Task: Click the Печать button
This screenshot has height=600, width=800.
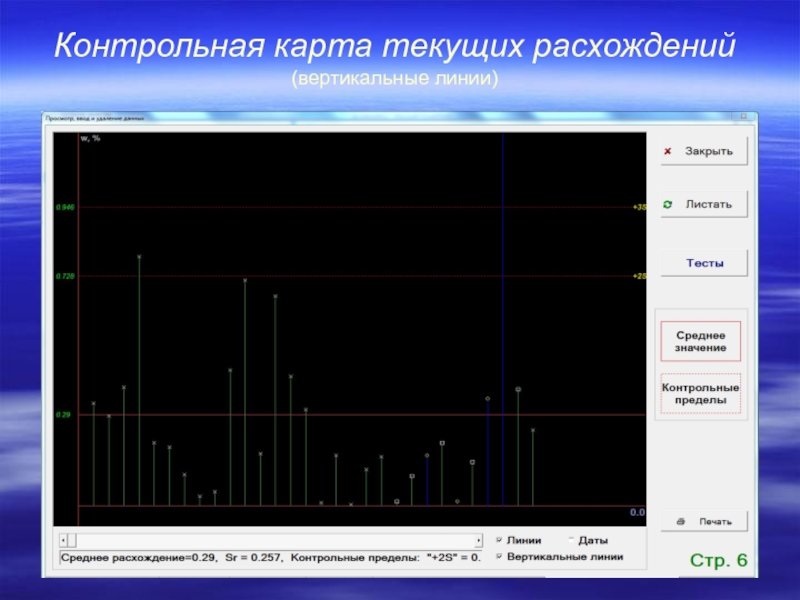Action: (704, 521)
